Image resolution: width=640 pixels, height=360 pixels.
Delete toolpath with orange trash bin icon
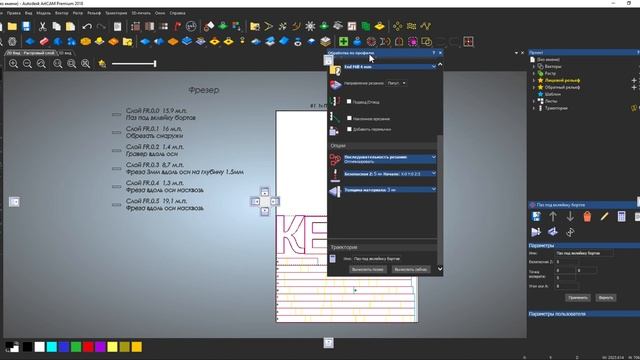point(587,217)
